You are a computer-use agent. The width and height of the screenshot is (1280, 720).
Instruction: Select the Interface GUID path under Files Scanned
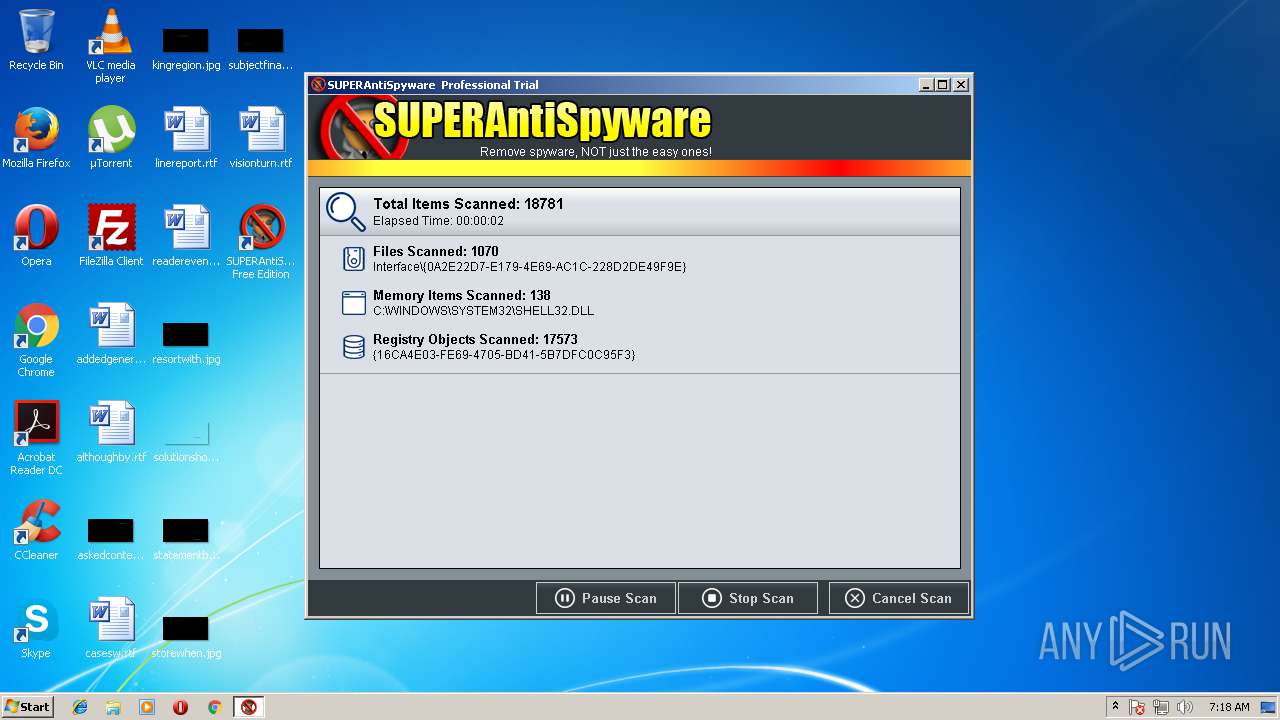coord(529,267)
